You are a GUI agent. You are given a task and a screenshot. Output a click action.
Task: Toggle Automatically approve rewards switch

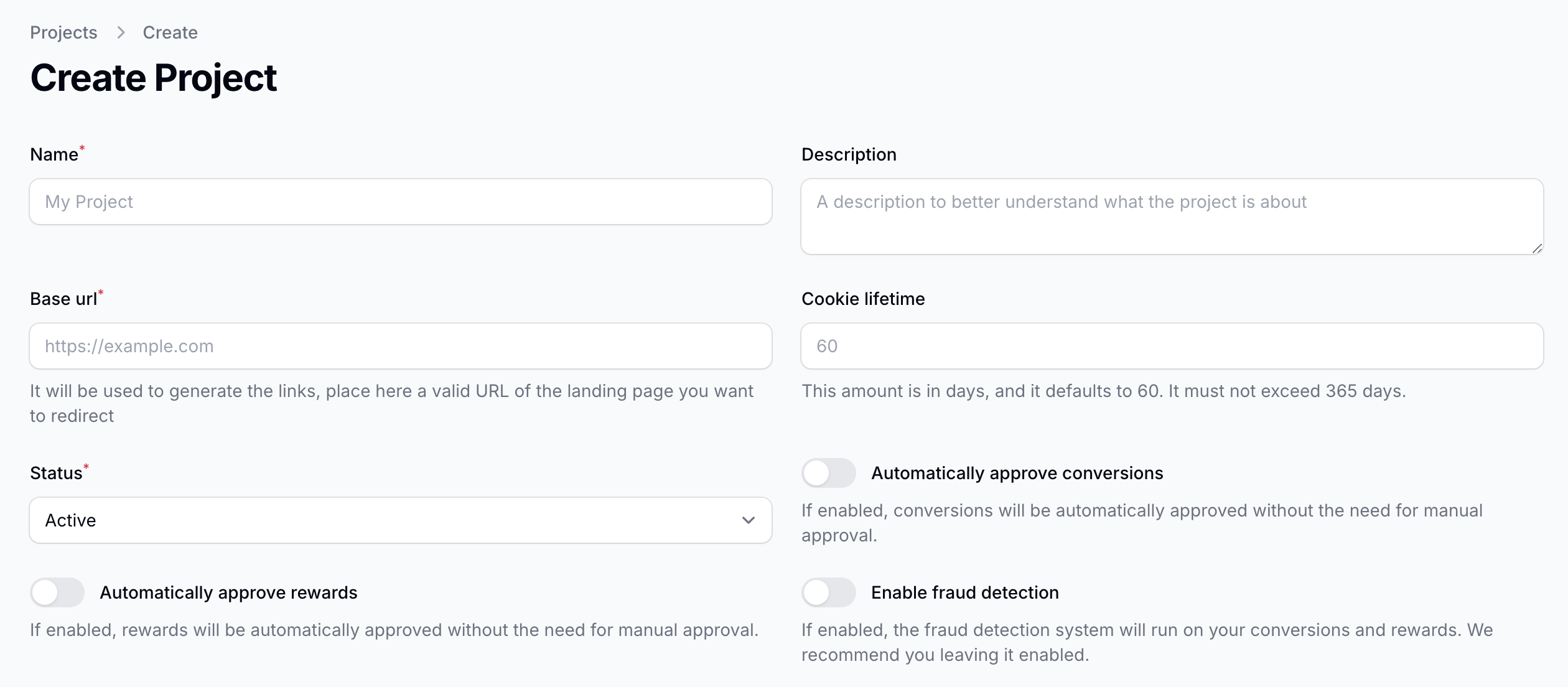pyautogui.click(x=57, y=592)
